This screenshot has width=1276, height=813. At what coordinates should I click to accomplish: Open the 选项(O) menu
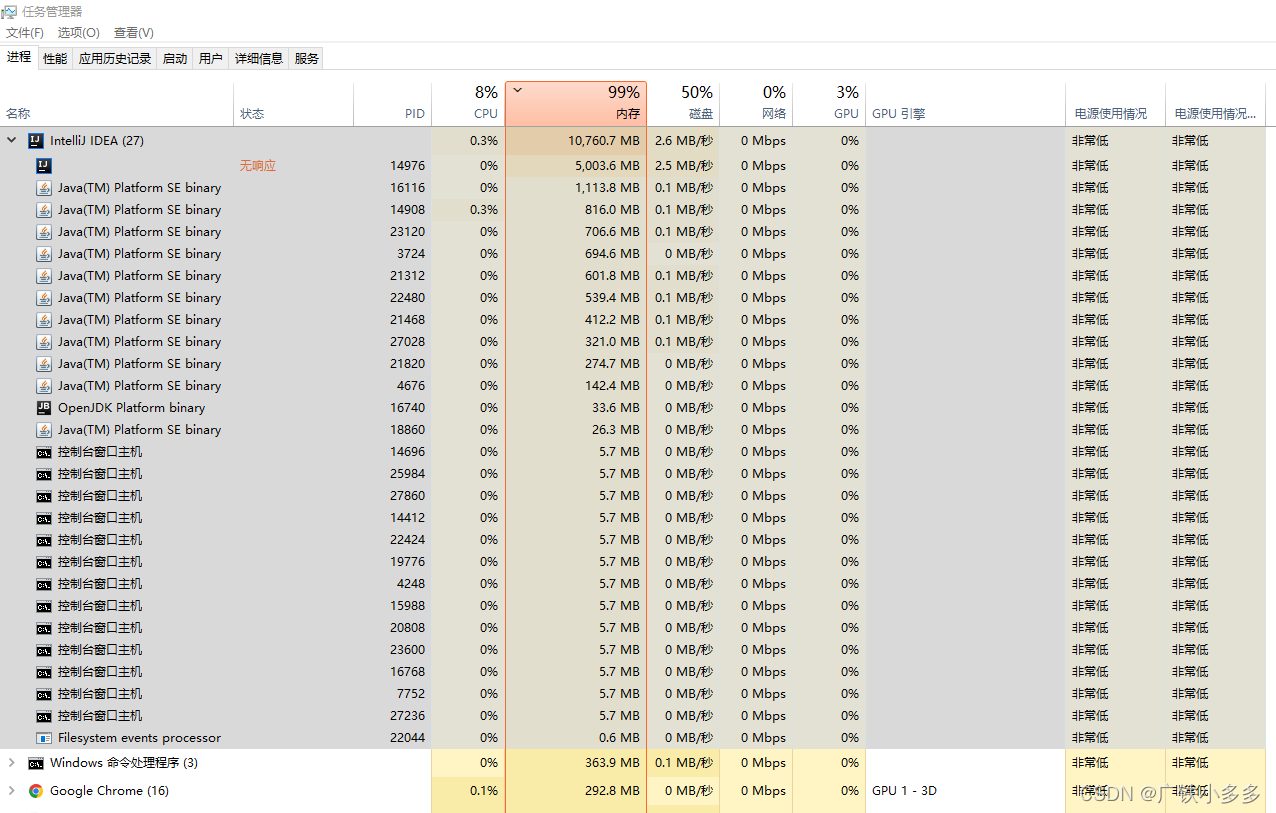[x=78, y=33]
